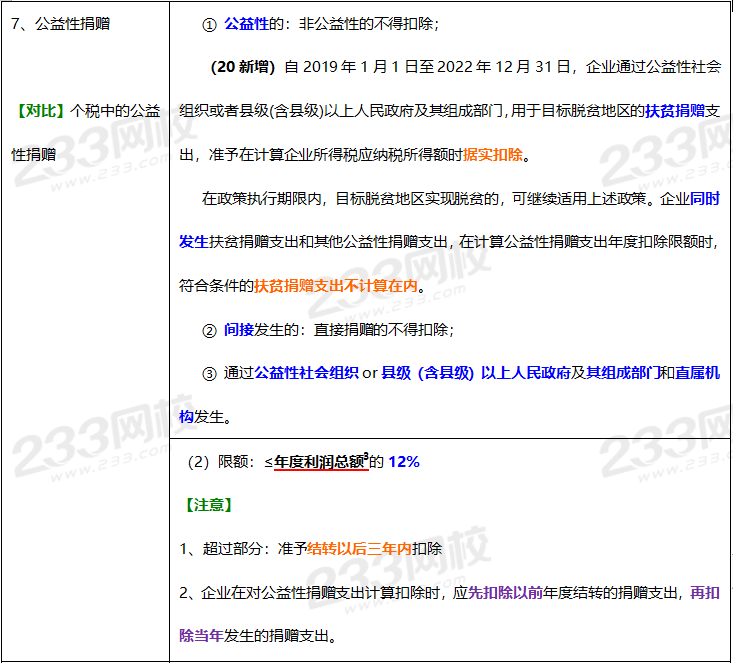Viewport: 733px width, 663px height.
Task: Click the footnote superscript 3 after 年度利润总额
Action: pyautogui.click(x=366, y=457)
